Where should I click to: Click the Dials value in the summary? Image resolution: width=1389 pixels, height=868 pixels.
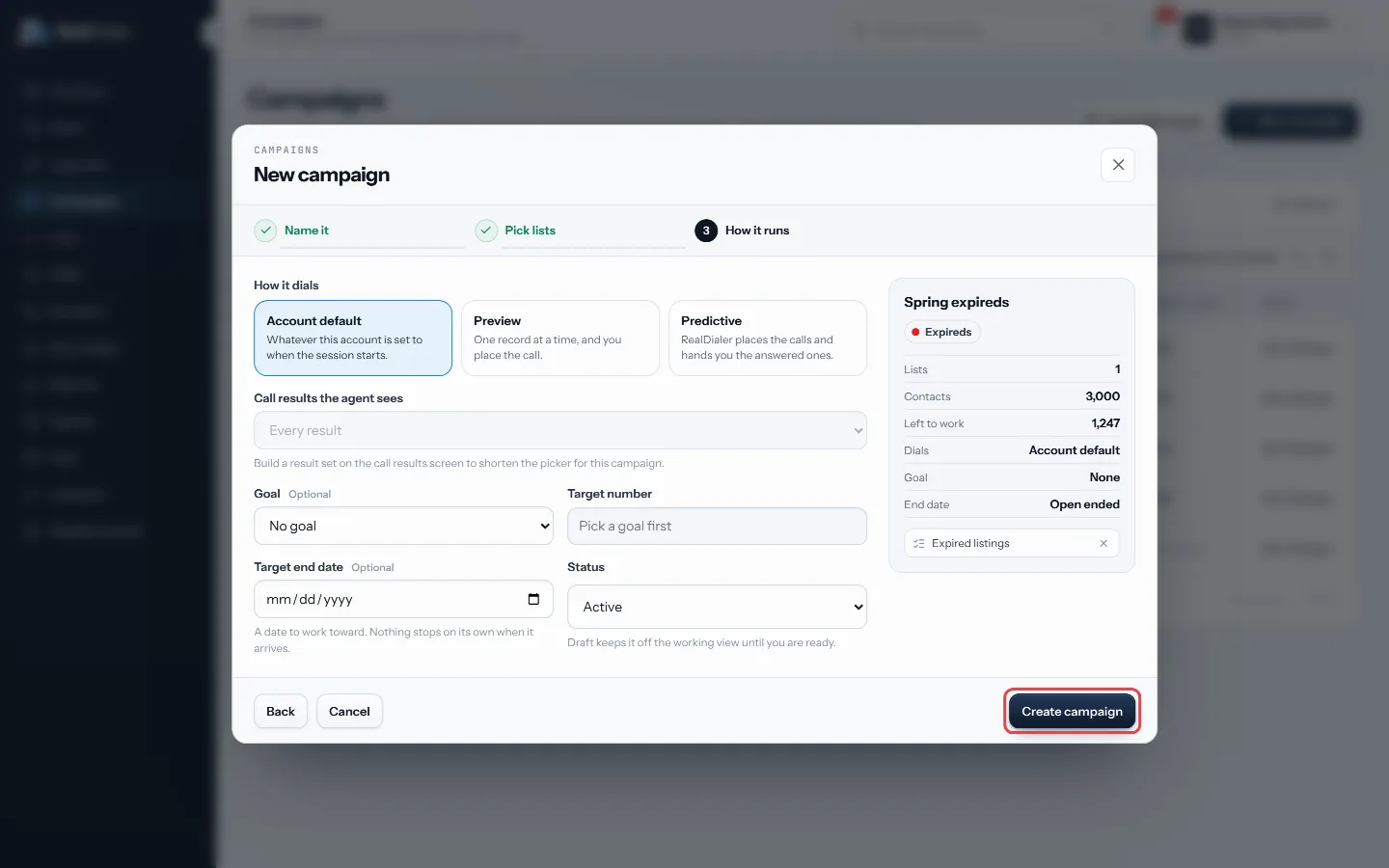(1074, 450)
